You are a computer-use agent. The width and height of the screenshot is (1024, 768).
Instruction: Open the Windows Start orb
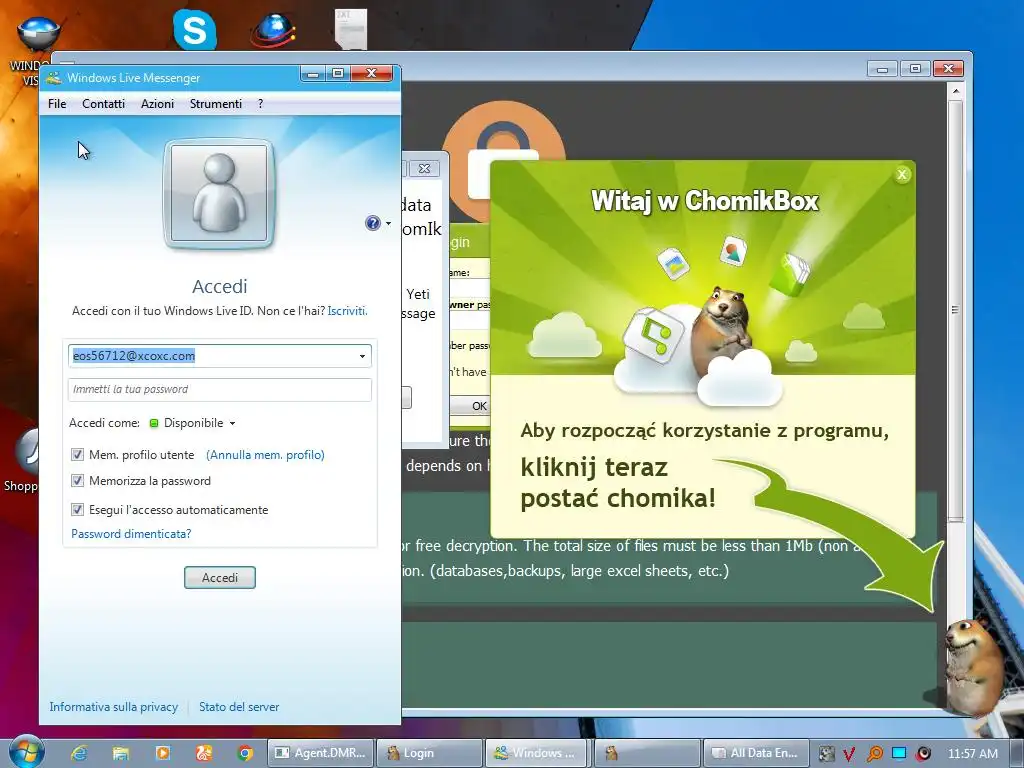27,752
